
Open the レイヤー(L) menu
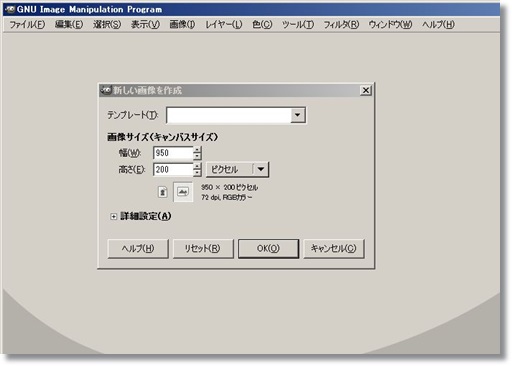point(224,24)
